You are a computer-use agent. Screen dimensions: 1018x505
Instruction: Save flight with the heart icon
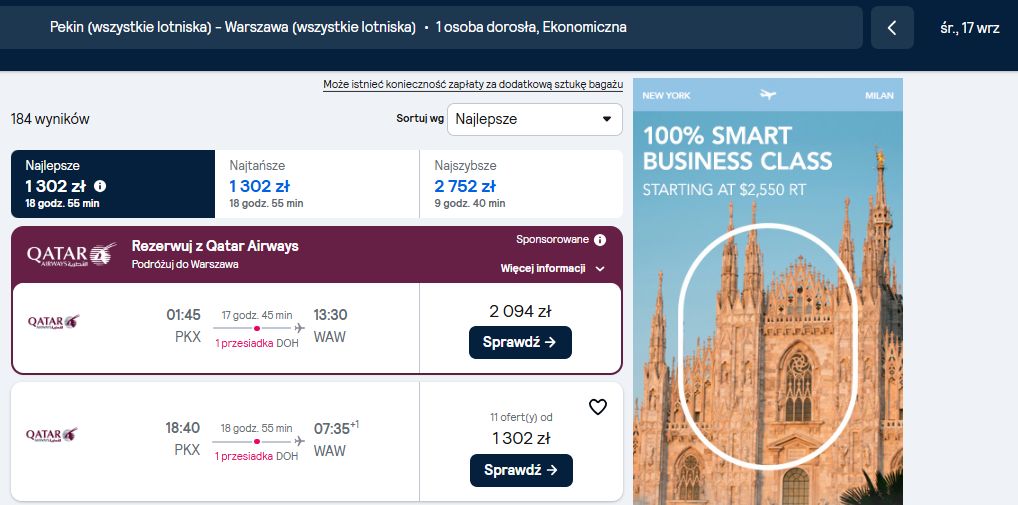pyautogui.click(x=597, y=407)
